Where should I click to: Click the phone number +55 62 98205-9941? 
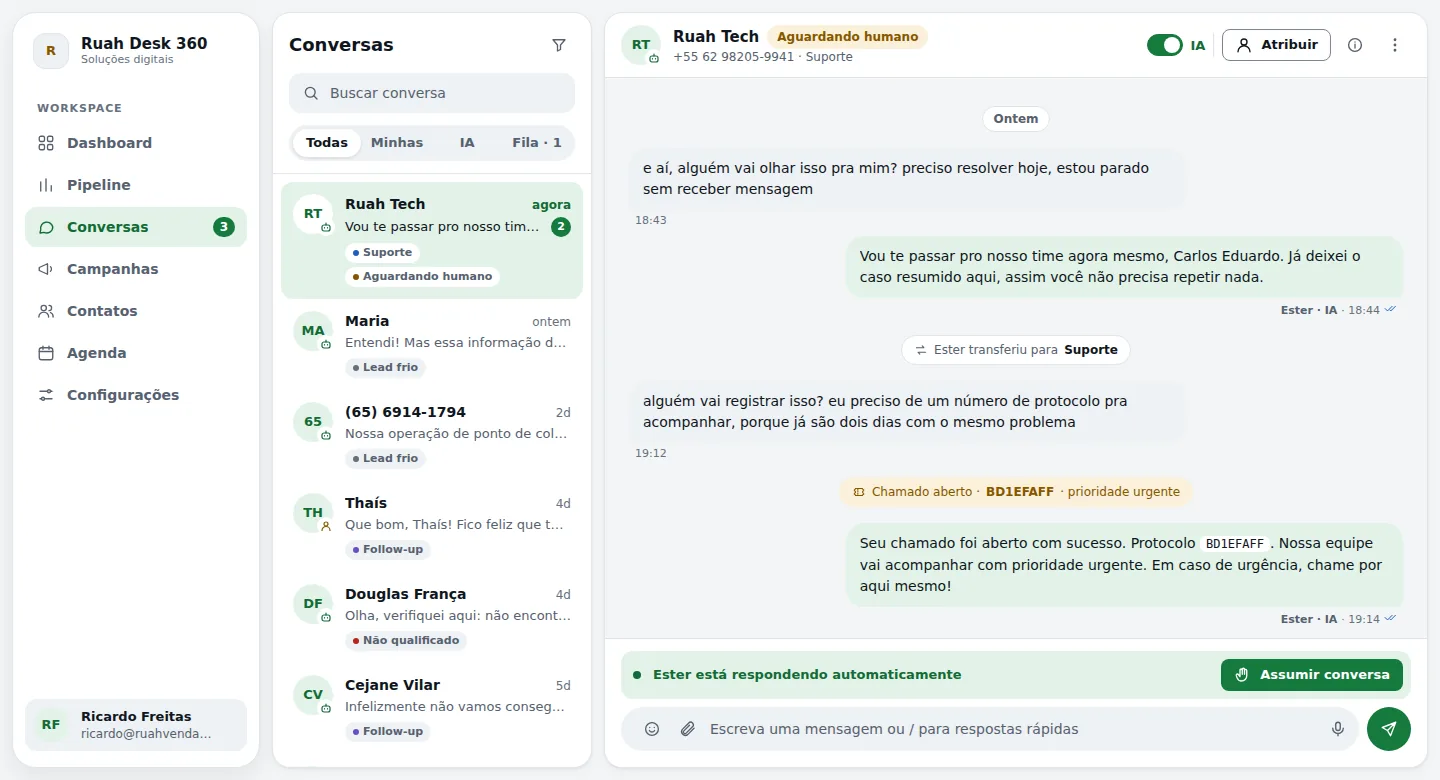point(733,57)
